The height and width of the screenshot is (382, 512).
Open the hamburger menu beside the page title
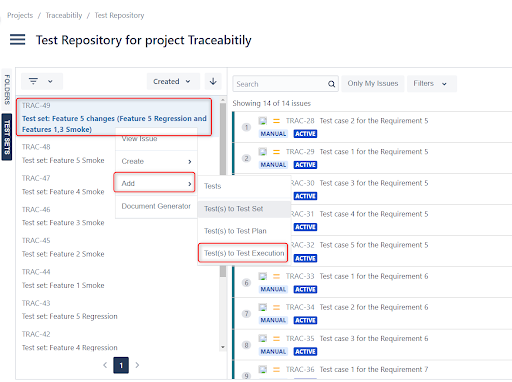pyautogui.click(x=17, y=40)
